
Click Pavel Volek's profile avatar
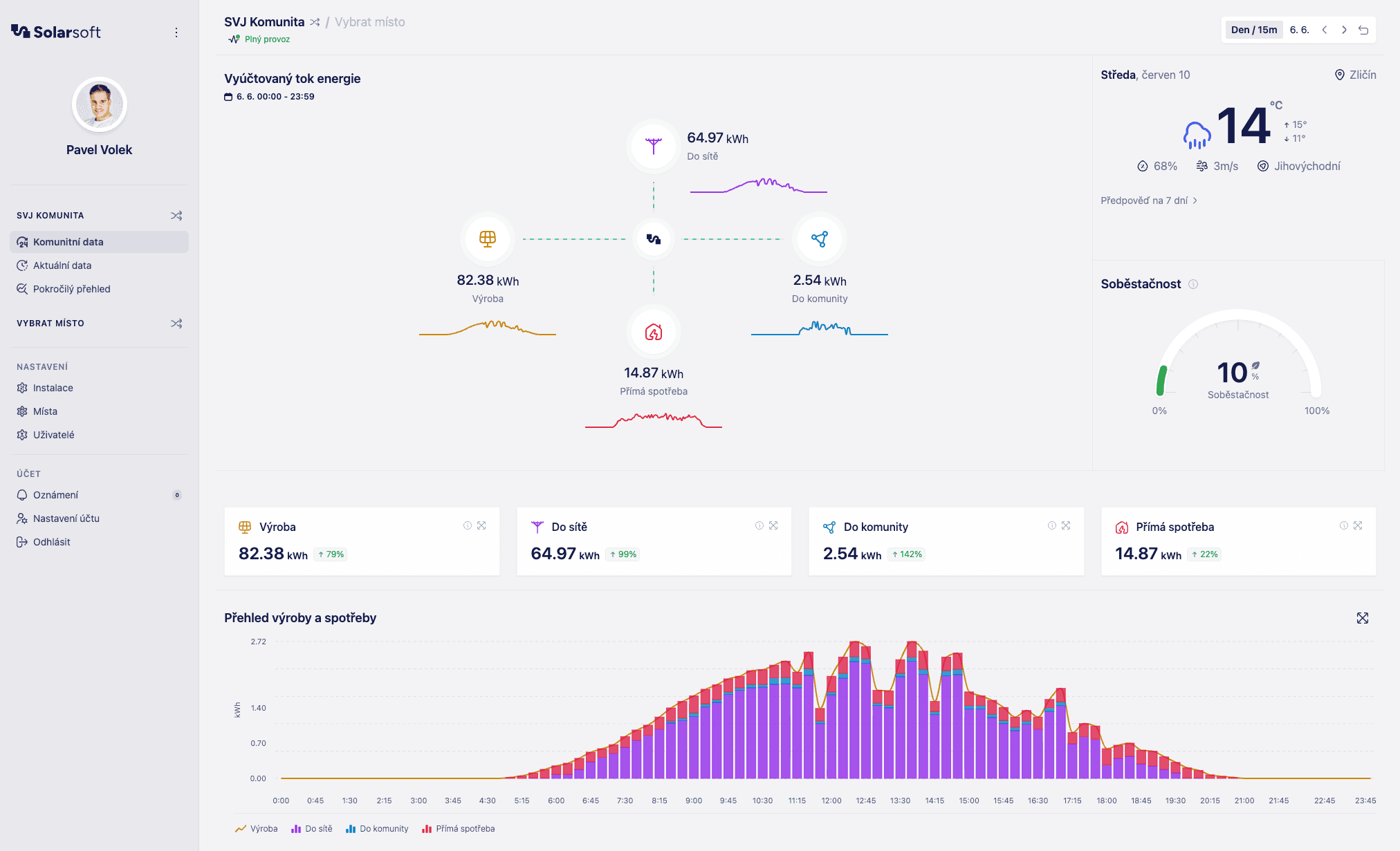[x=100, y=104]
